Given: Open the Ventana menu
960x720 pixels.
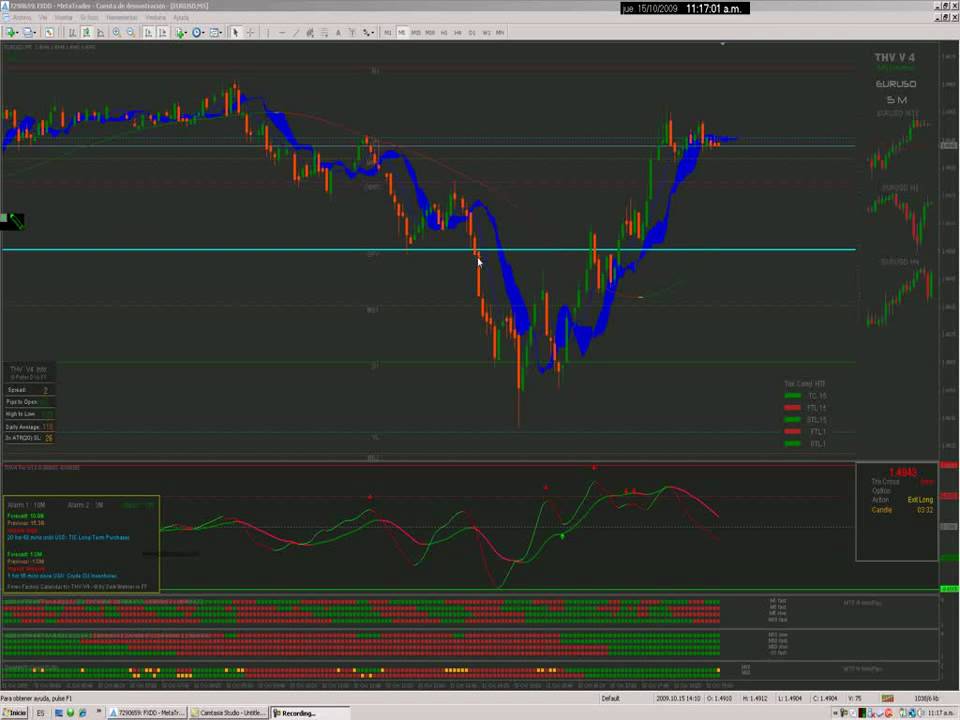Looking at the screenshot, I should [156, 17].
